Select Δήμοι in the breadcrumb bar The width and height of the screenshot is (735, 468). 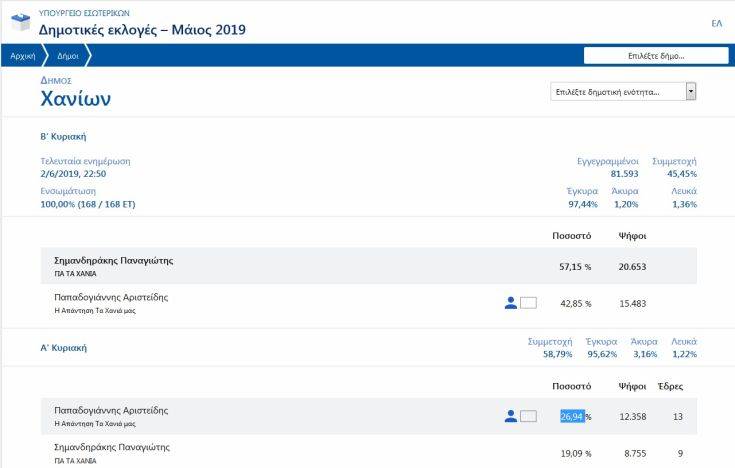[x=68, y=56]
